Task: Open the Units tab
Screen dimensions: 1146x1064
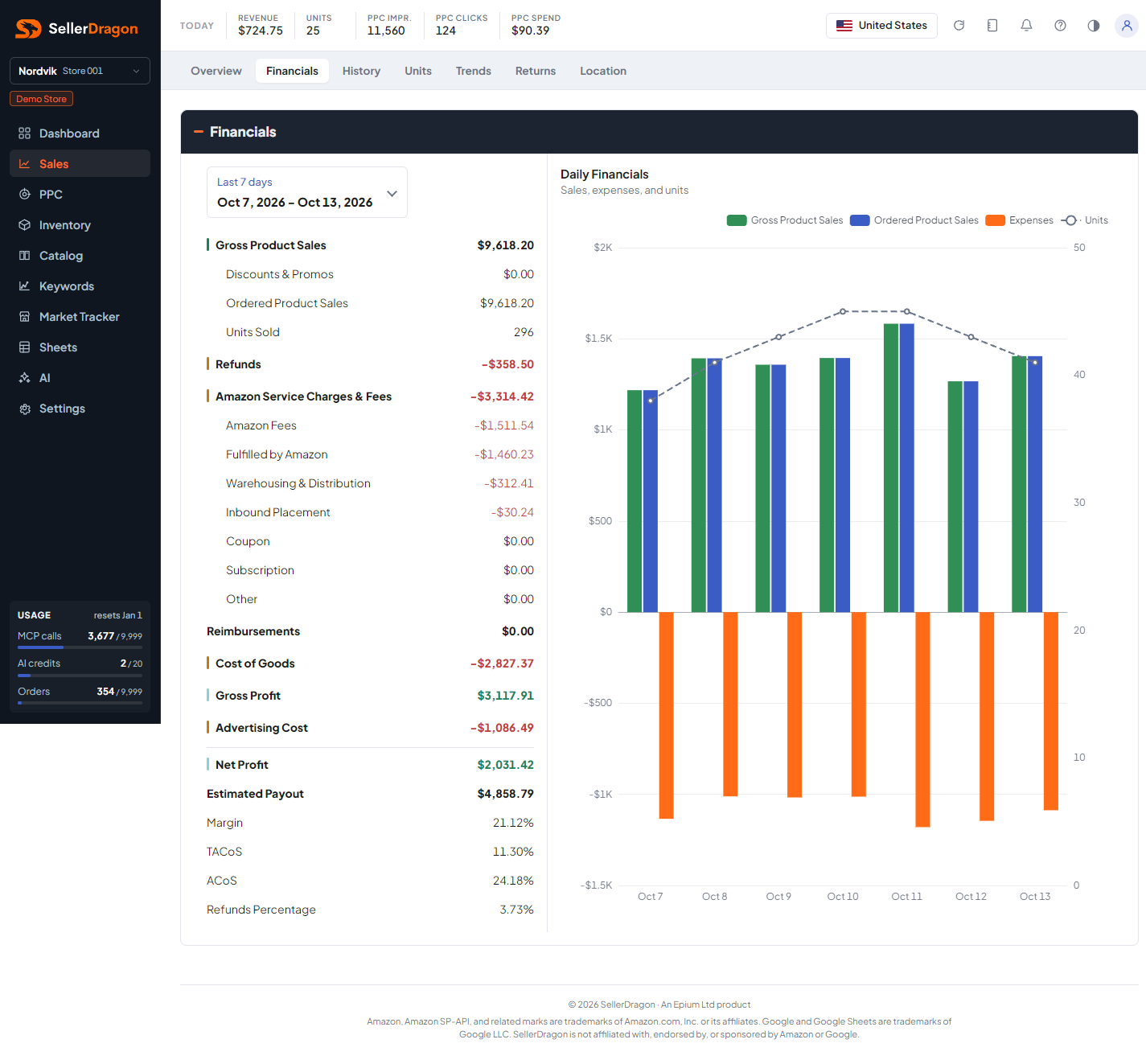Action: pyautogui.click(x=418, y=71)
